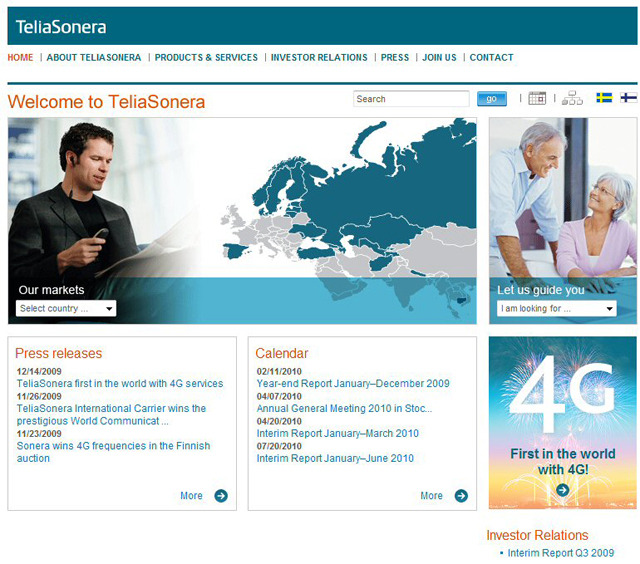Open 'TeliaSonera first in the world with 4G services'
The height and width of the screenshot is (564, 640).
(120, 384)
